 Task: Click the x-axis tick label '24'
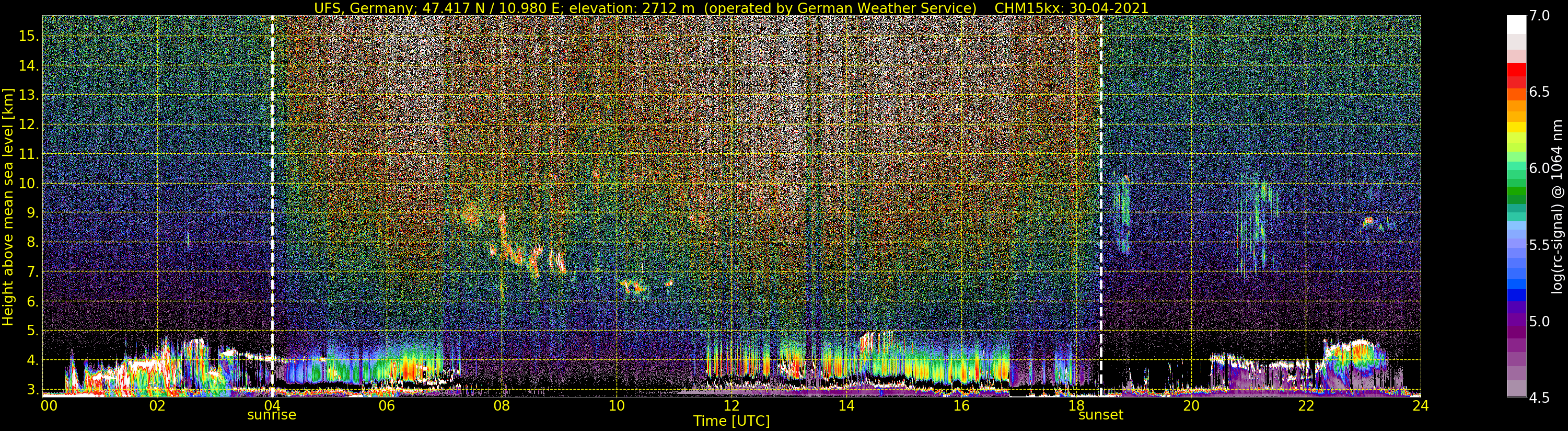click(1421, 406)
